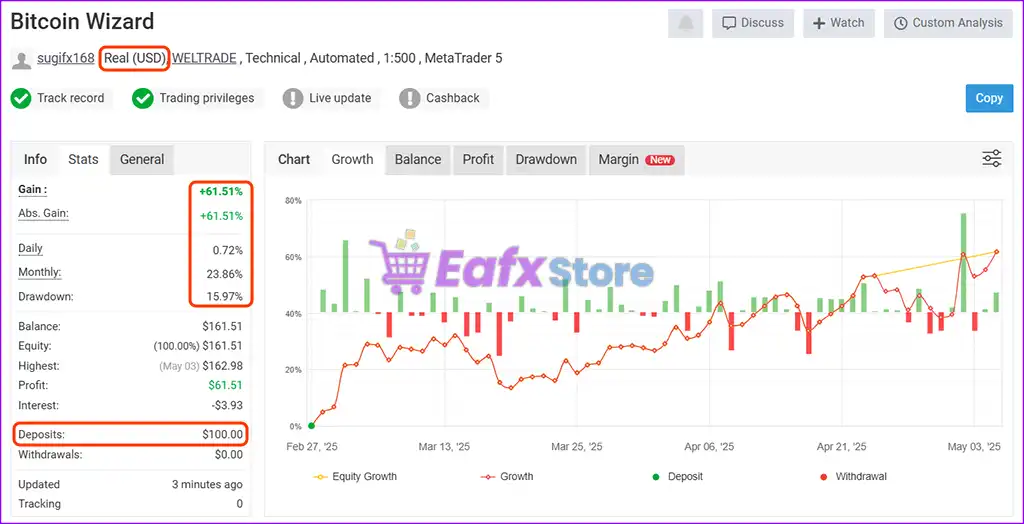Click the green deposit dot at chart start
The height and width of the screenshot is (524, 1024).
[x=312, y=426]
